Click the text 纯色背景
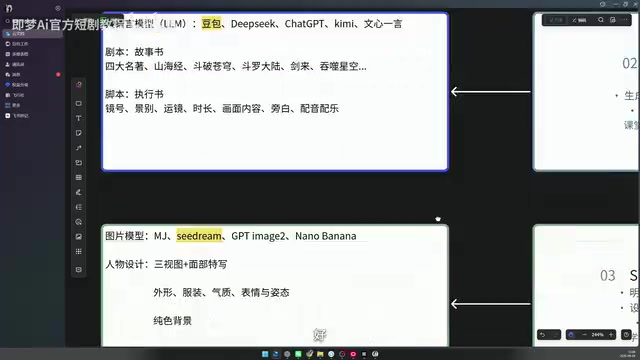The width and height of the screenshot is (640, 360). click(x=173, y=320)
